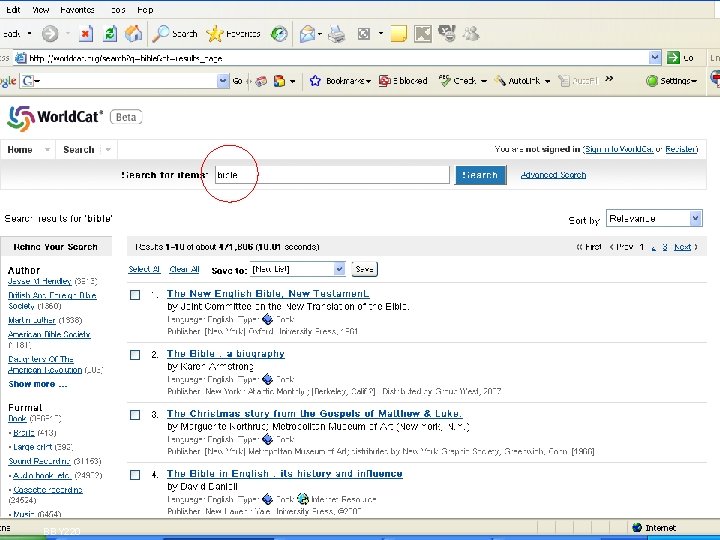Click Select All link
Viewport: 720px width, 540px height.
[144, 269]
